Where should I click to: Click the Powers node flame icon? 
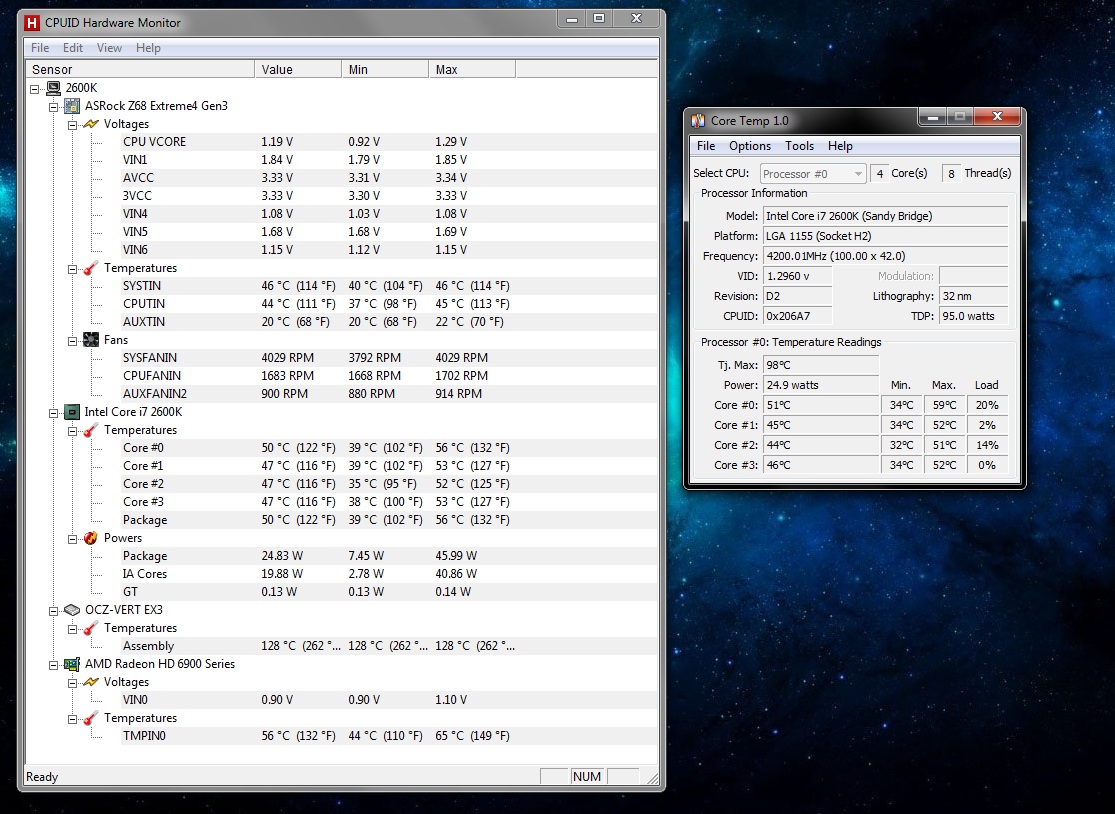tap(91, 538)
